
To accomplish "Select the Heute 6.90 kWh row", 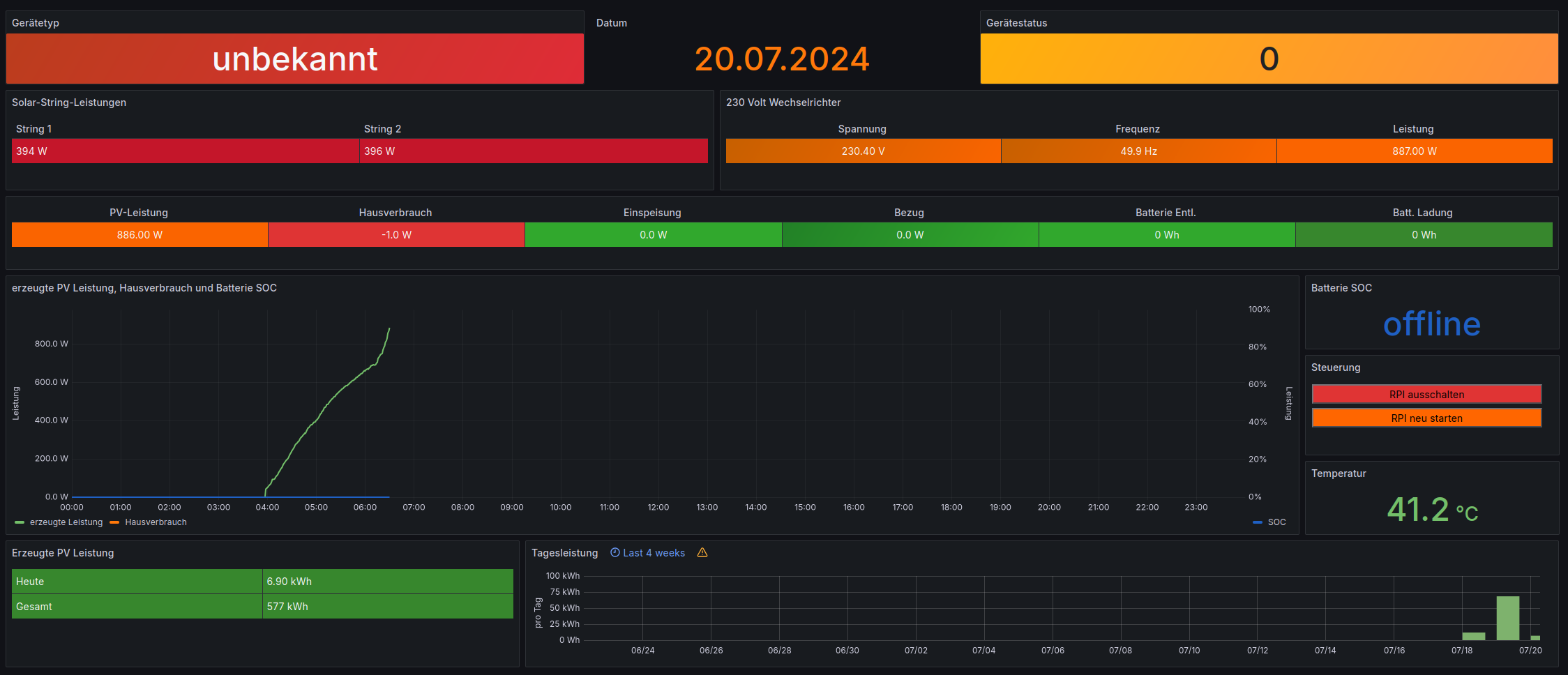I will [x=262, y=582].
